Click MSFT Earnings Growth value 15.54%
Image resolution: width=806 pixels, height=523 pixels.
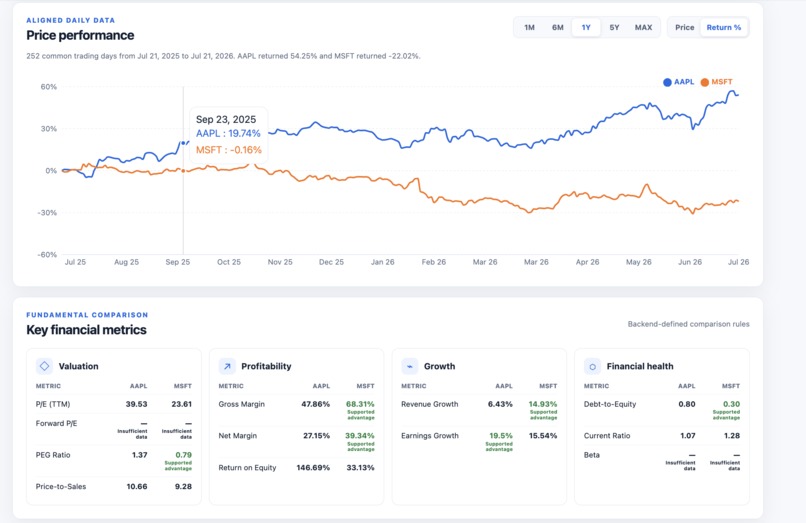543,436
